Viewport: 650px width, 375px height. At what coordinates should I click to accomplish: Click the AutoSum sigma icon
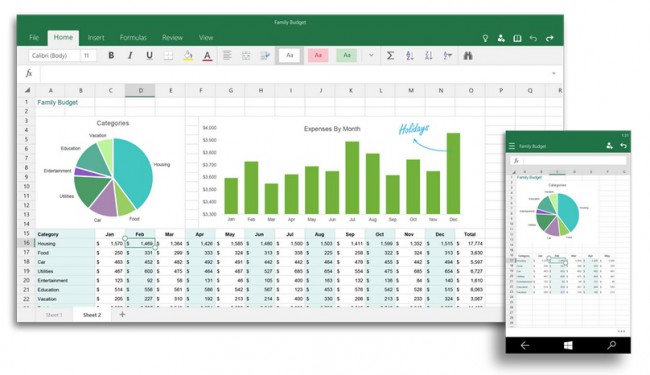pos(390,55)
